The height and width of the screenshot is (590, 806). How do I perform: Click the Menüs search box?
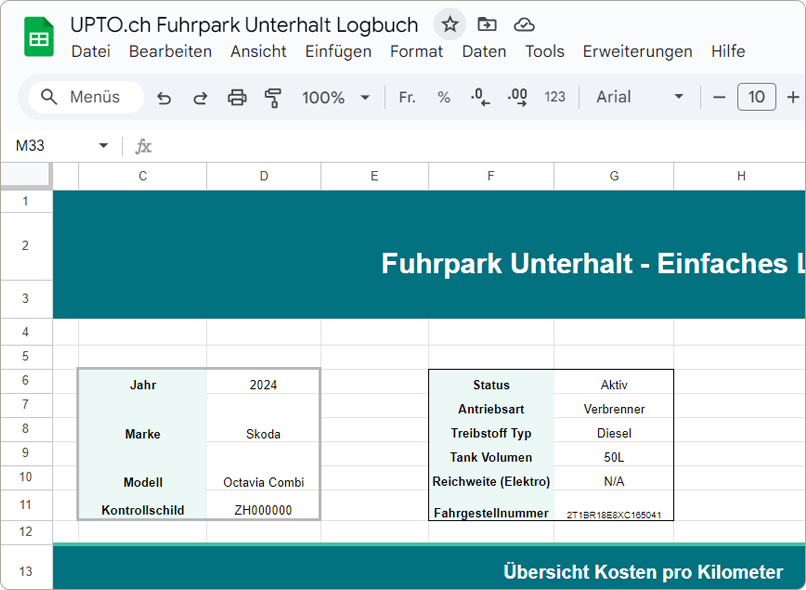click(86, 97)
